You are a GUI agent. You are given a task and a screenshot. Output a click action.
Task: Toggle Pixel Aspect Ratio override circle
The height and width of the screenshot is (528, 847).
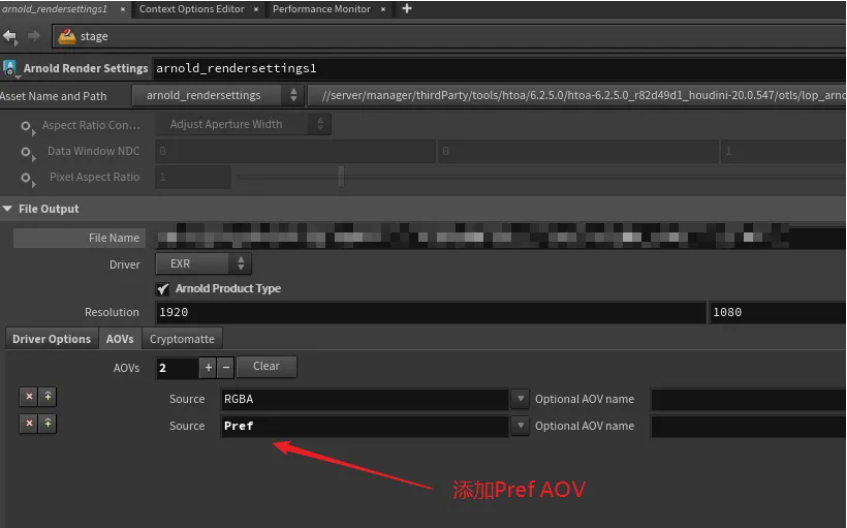coord(25,177)
